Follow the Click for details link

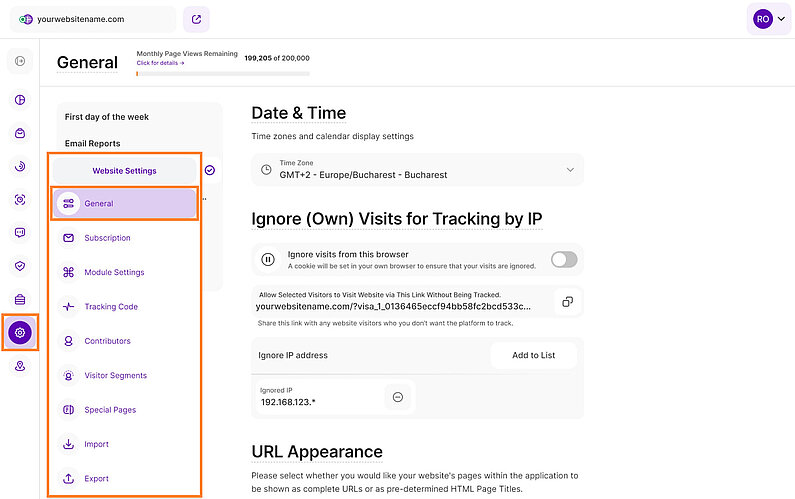160,63
